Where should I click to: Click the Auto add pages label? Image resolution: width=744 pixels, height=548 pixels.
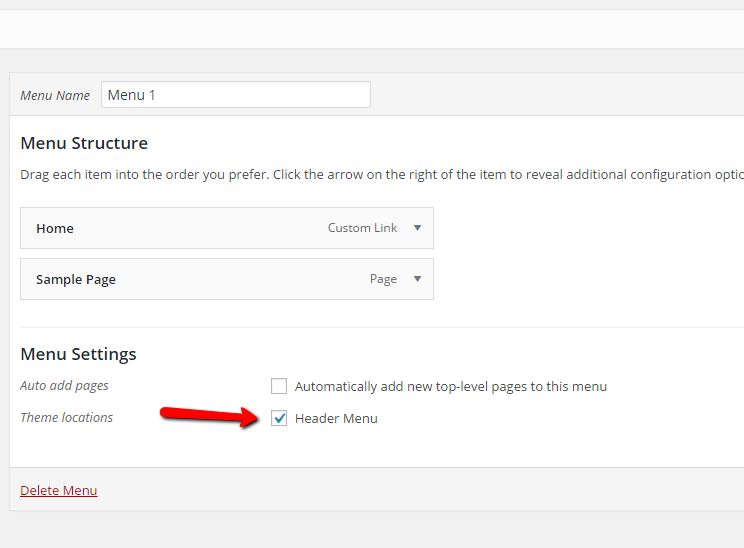[64, 386]
